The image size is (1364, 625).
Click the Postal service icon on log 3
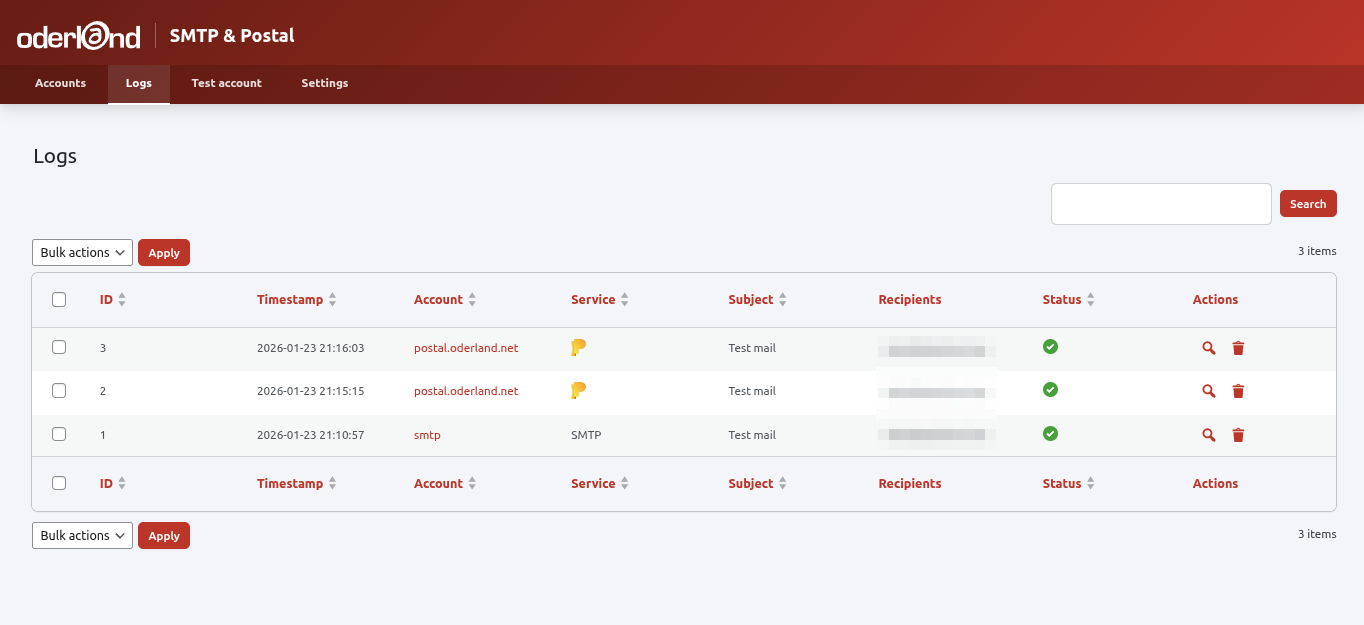(579, 347)
